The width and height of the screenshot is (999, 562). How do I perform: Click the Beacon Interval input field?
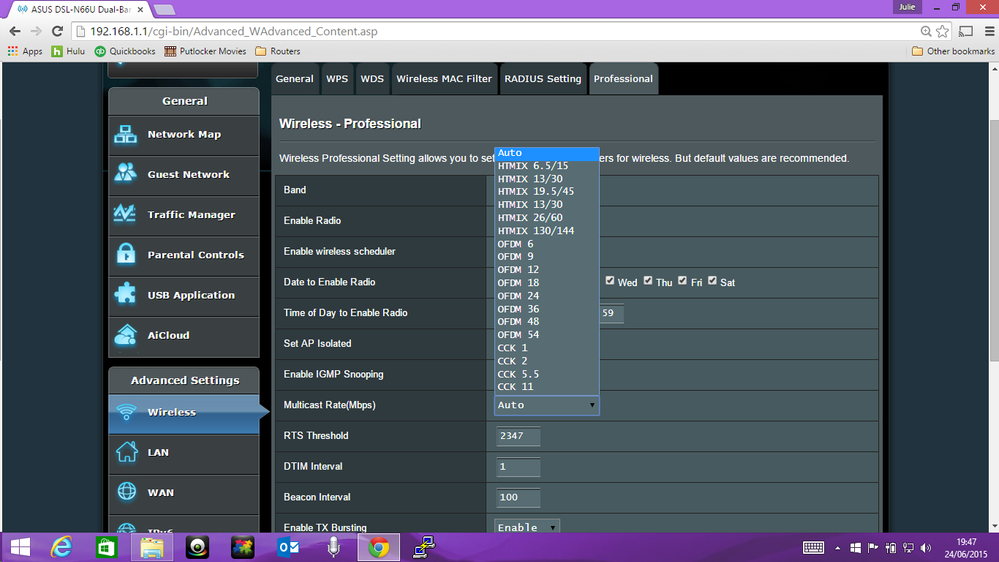[x=518, y=497]
